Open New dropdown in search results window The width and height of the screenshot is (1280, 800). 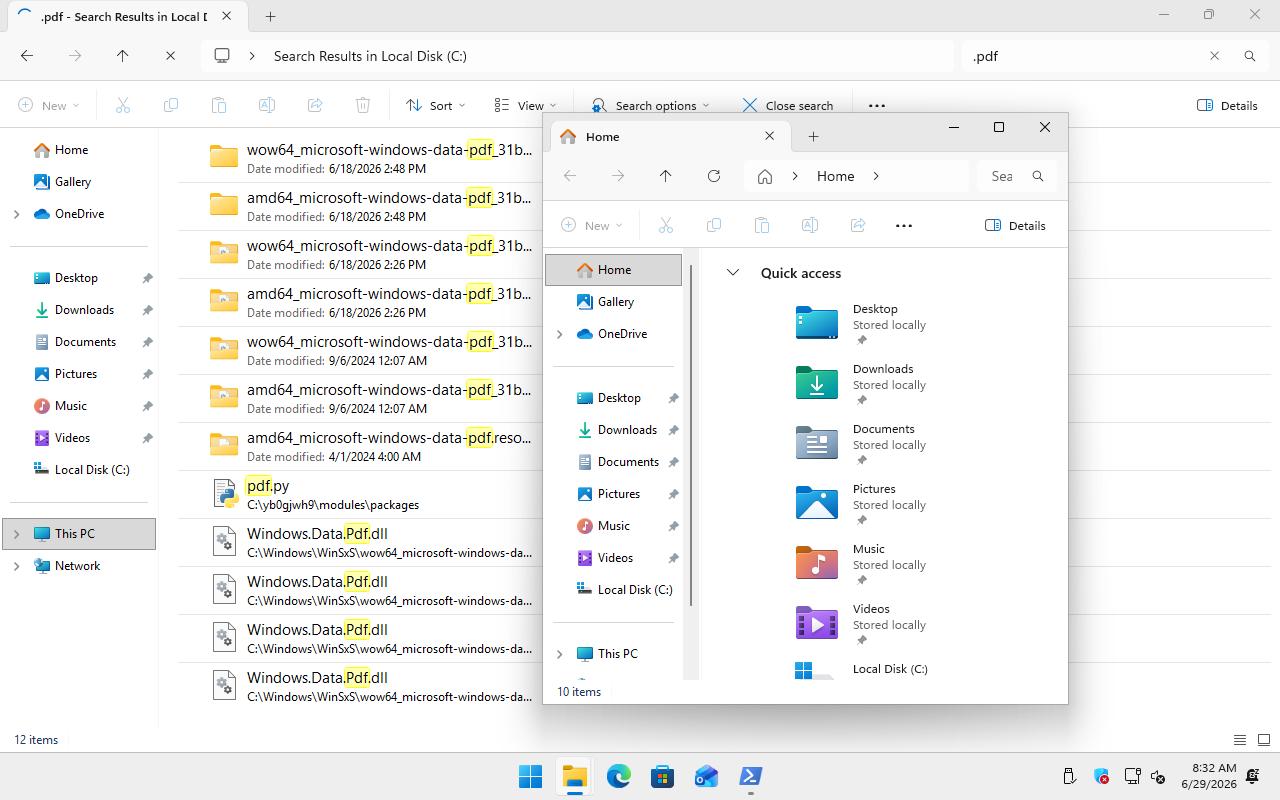[48, 105]
